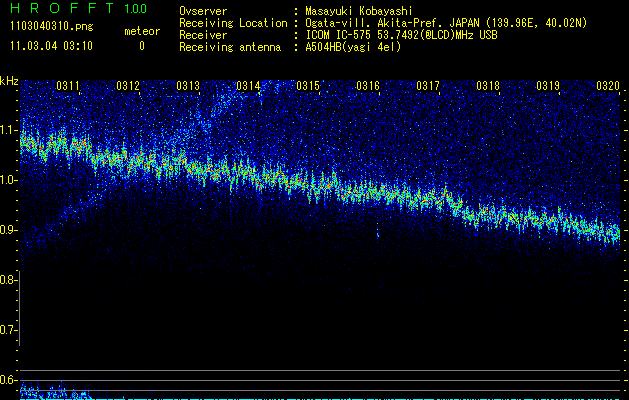Click the 0313 time marker
629x400 pixels.
coord(188,86)
